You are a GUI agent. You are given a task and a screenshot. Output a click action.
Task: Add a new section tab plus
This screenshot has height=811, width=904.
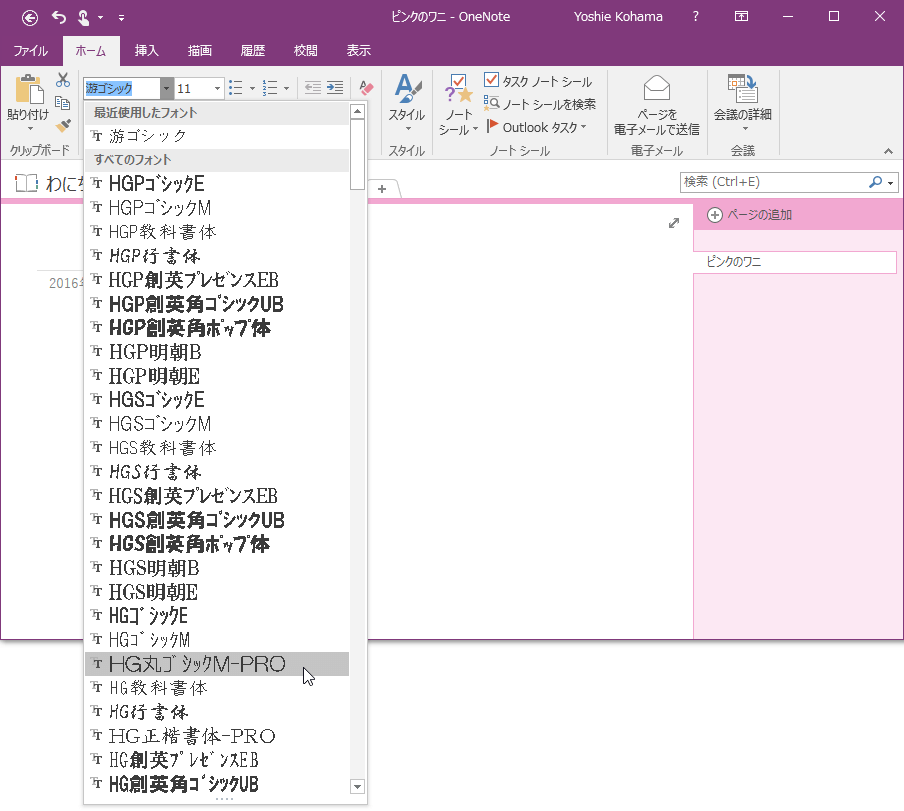pyautogui.click(x=382, y=189)
